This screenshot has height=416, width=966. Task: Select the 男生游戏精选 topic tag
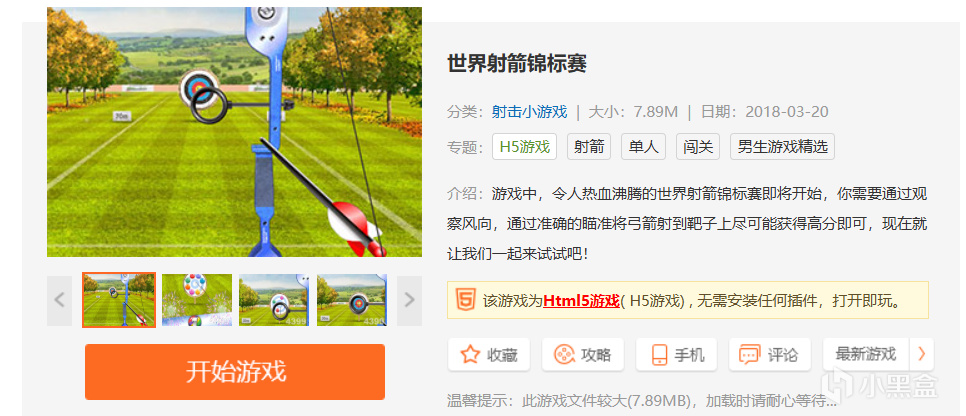click(782, 147)
